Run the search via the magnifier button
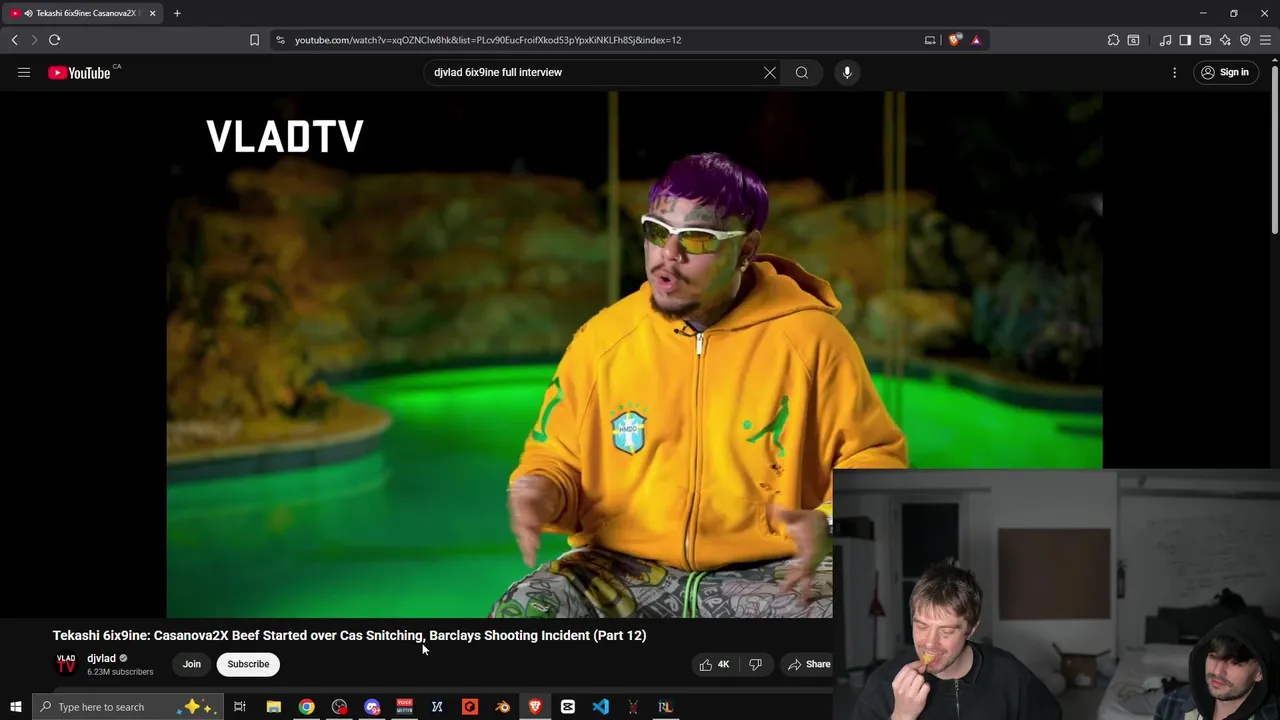The image size is (1280, 720). click(x=802, y=72)
